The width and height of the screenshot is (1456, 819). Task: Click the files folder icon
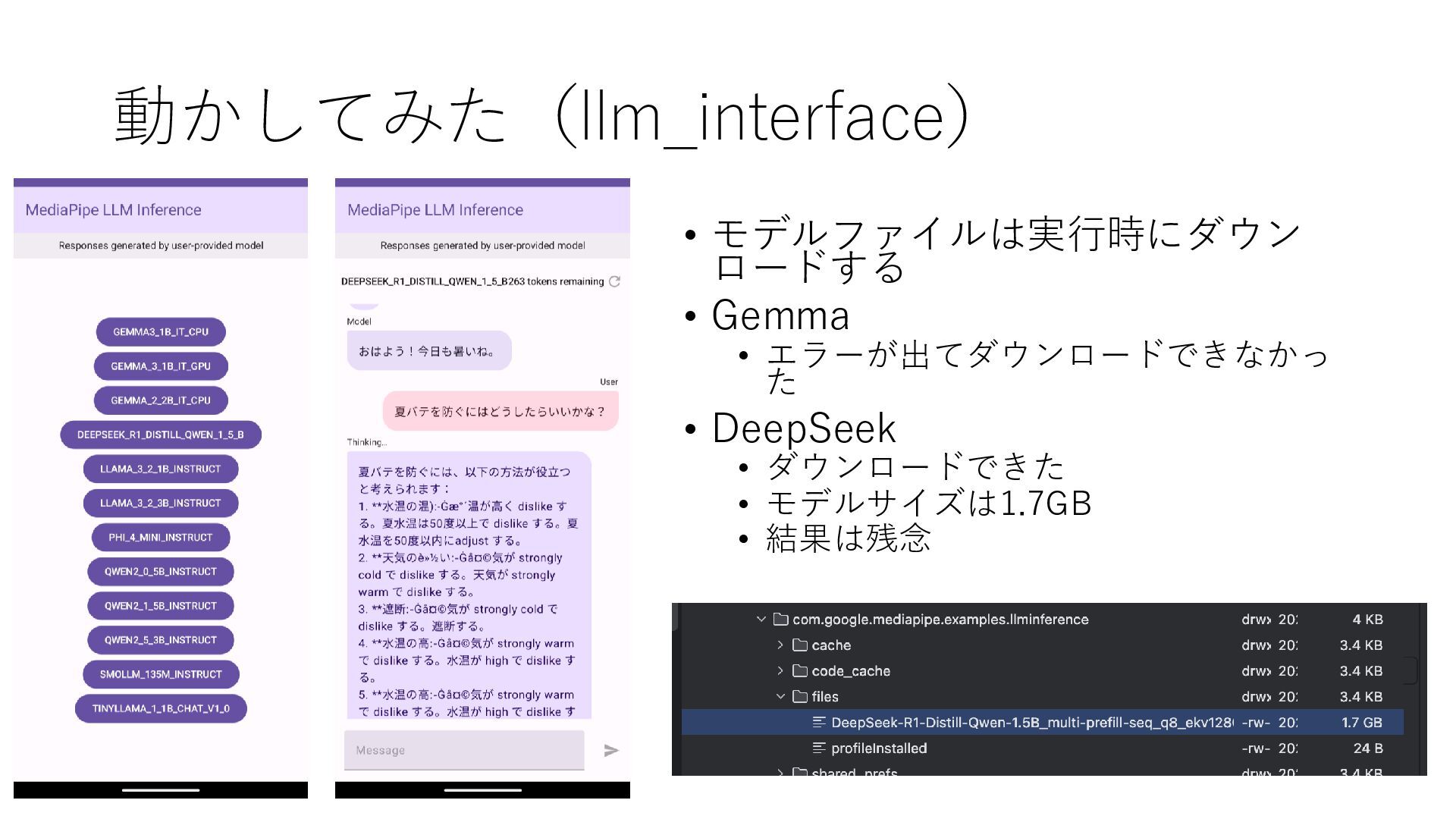click(x=799, y=696)
